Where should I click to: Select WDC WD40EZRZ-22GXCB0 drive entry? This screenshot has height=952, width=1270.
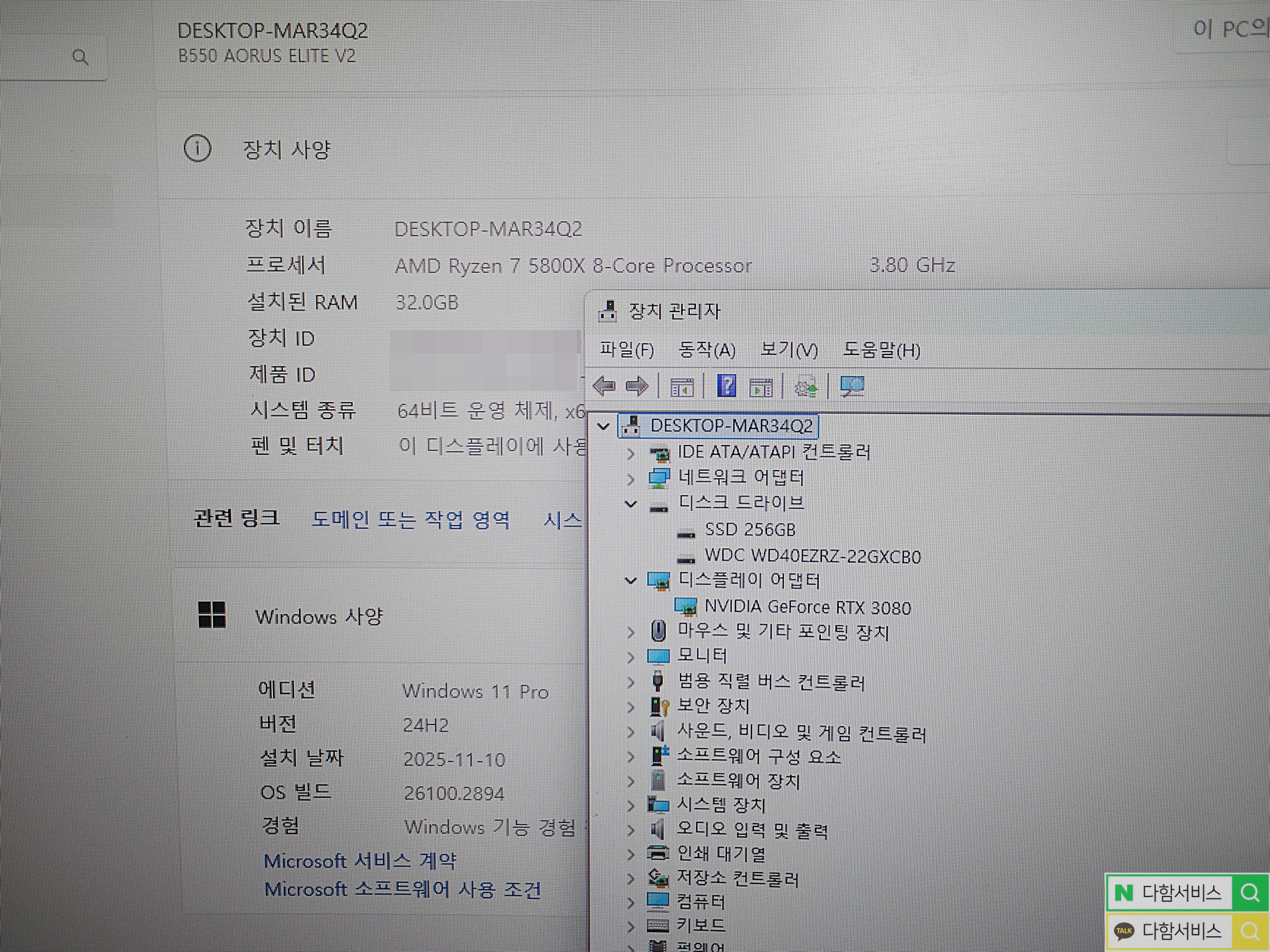[x=812, y=557]
